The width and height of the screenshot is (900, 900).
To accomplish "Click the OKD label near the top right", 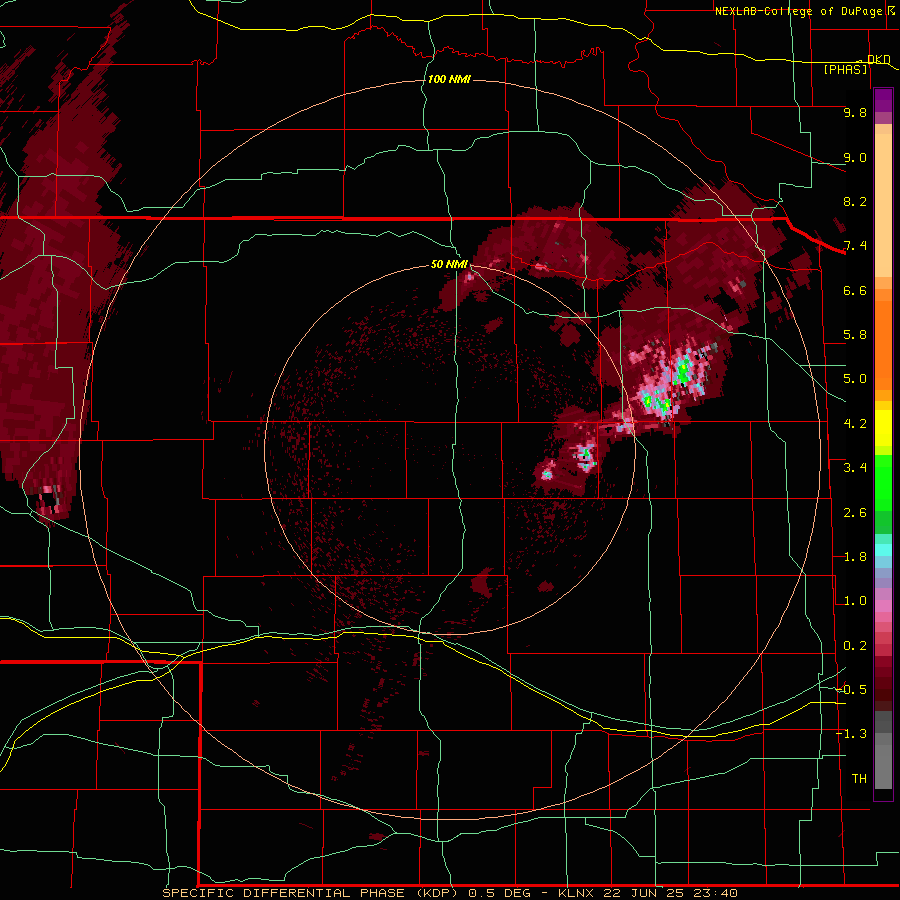I will pos(879,60).
